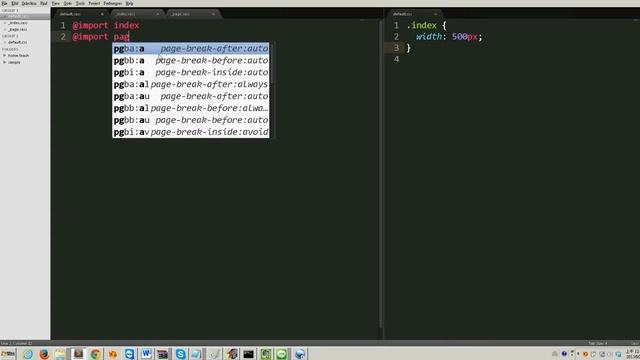Choose pgbb:a page-break-before:auto suggestion
640x360 pixels.
(191, 60)
